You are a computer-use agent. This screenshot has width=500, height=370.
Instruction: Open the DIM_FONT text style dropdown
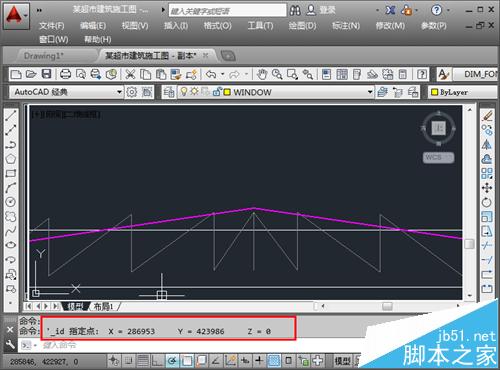[x=475, y=74]
